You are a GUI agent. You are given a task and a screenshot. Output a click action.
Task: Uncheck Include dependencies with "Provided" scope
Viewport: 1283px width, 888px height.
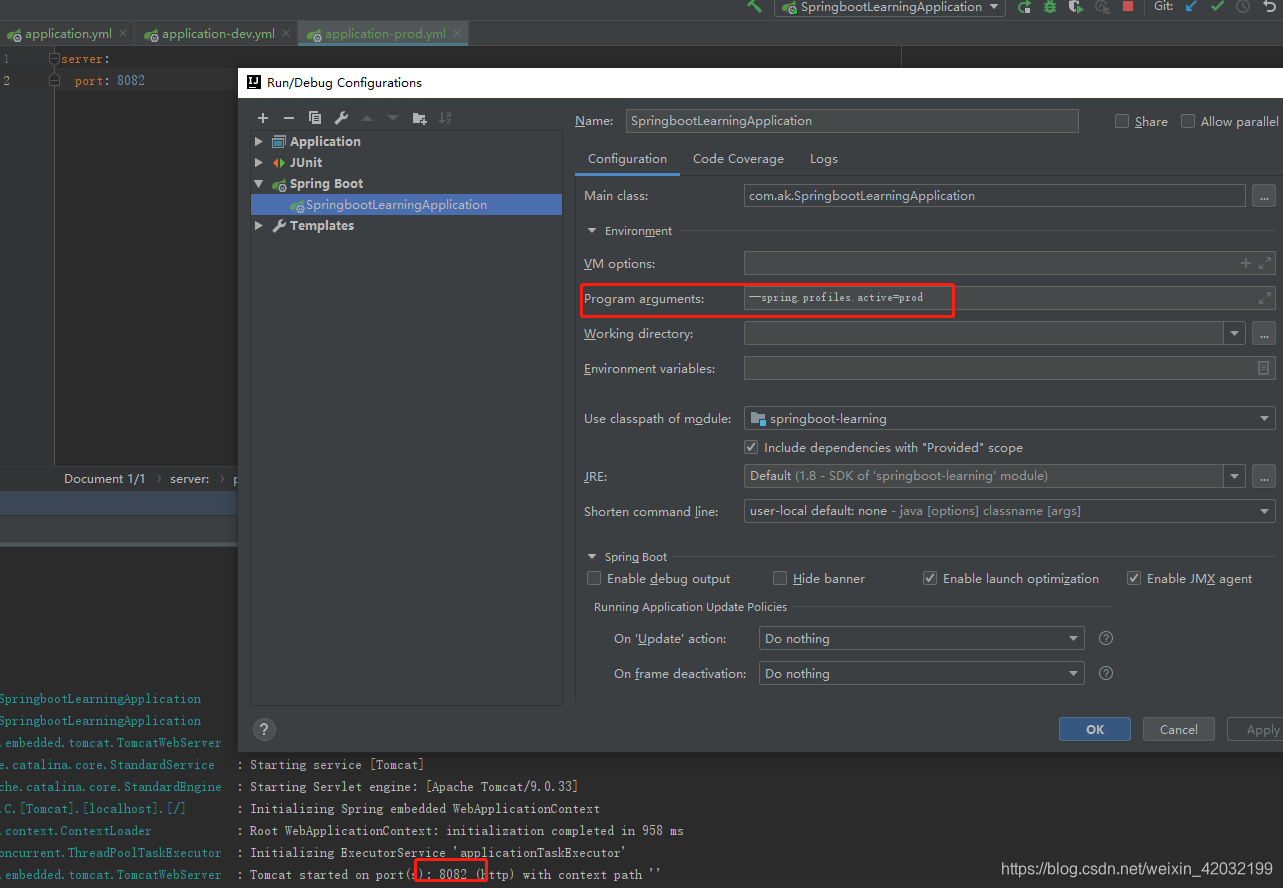751,447
